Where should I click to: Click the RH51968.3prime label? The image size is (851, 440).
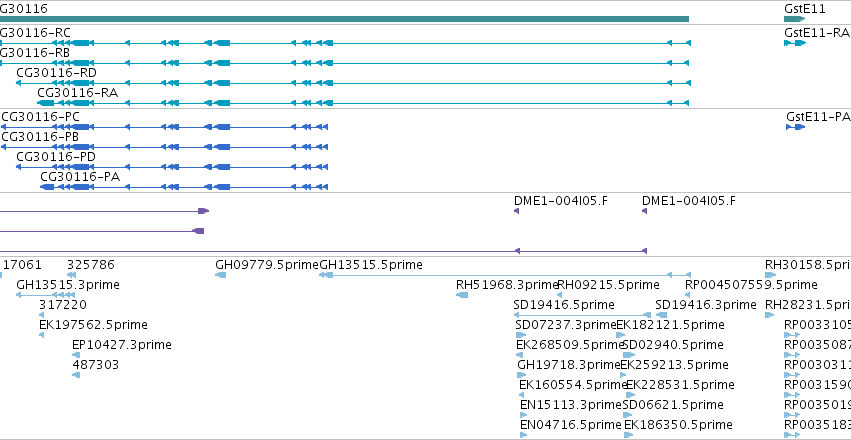507,285
